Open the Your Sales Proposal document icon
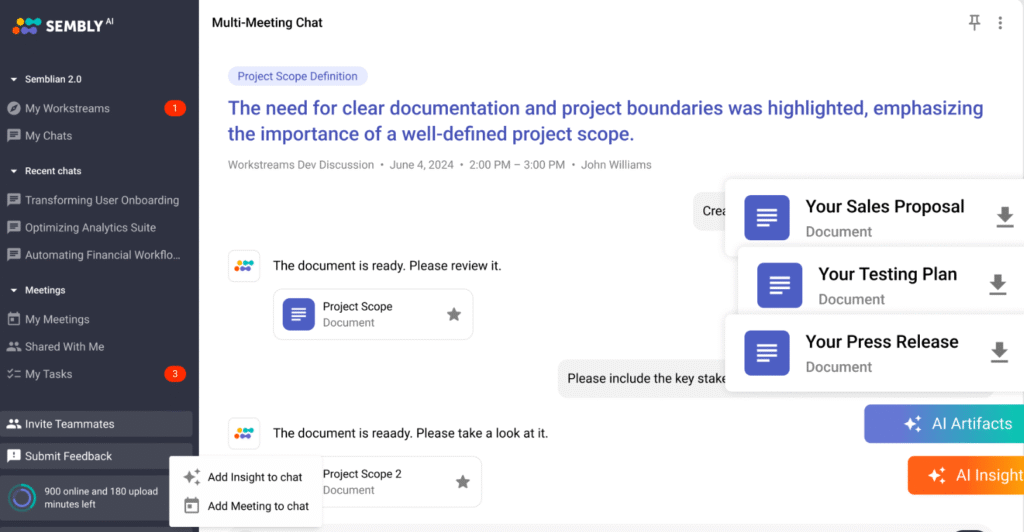 767,217
